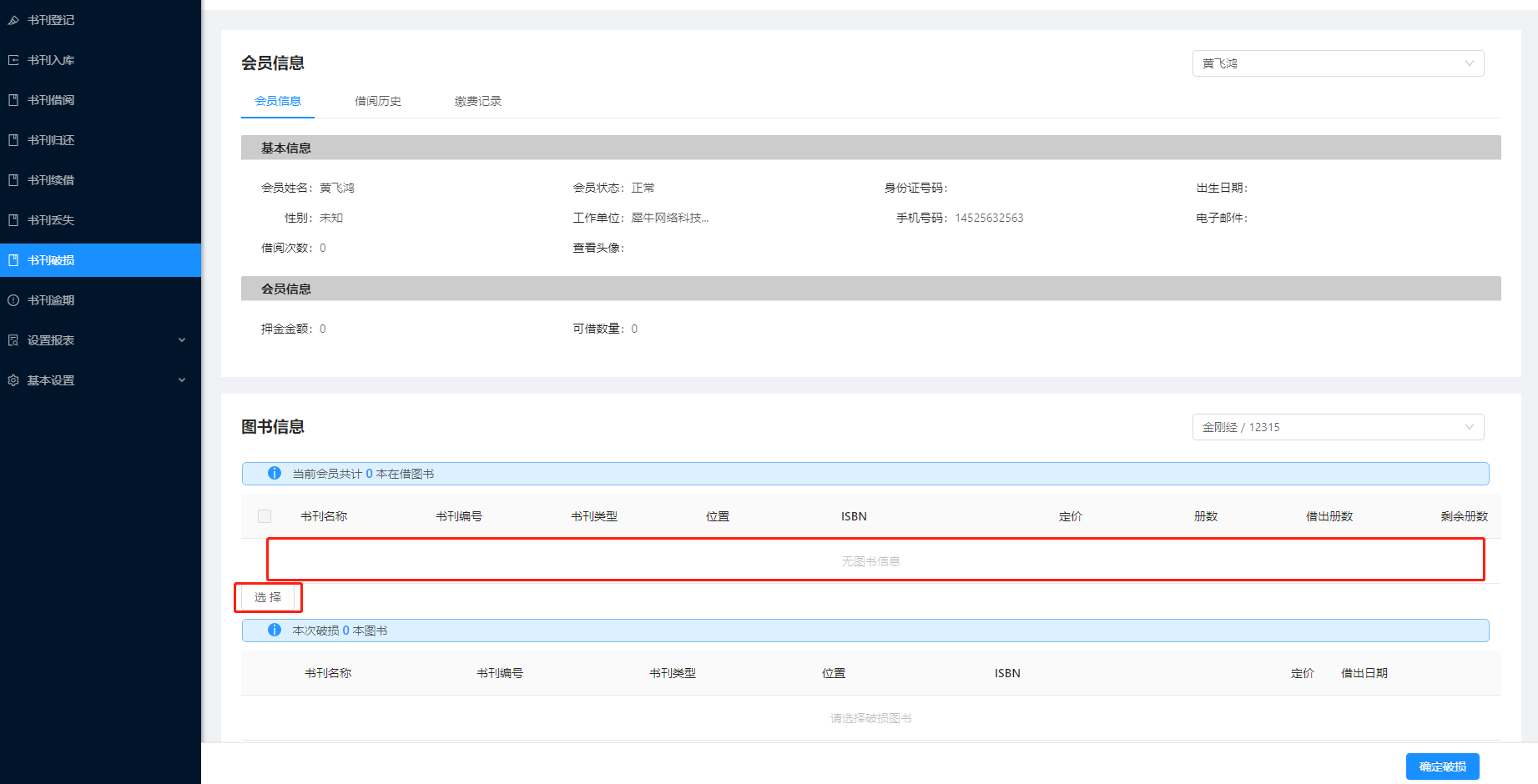
Task: Click the 设置报表 sidebar icon
Action: tap(13, 340)
